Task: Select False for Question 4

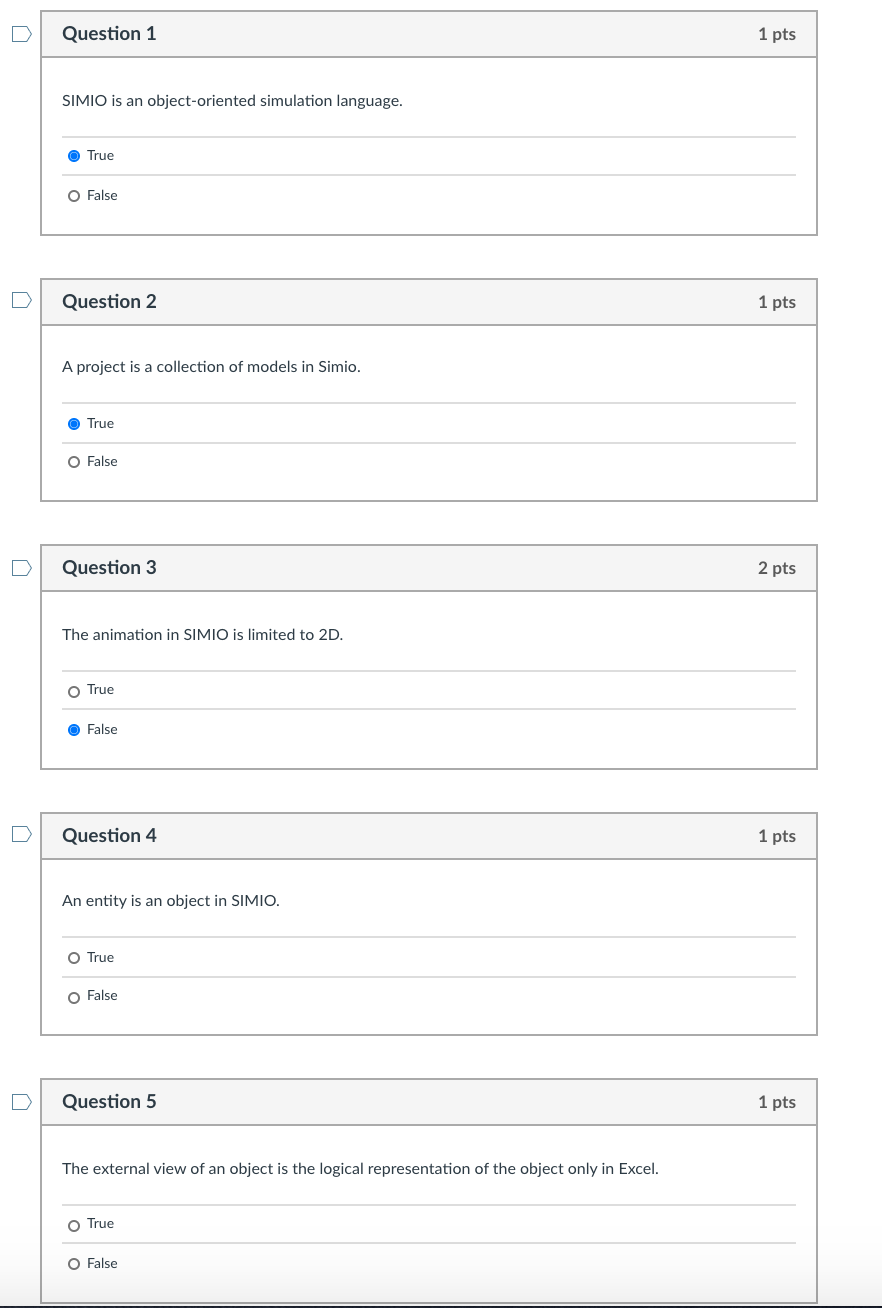Action: point(74,996)
